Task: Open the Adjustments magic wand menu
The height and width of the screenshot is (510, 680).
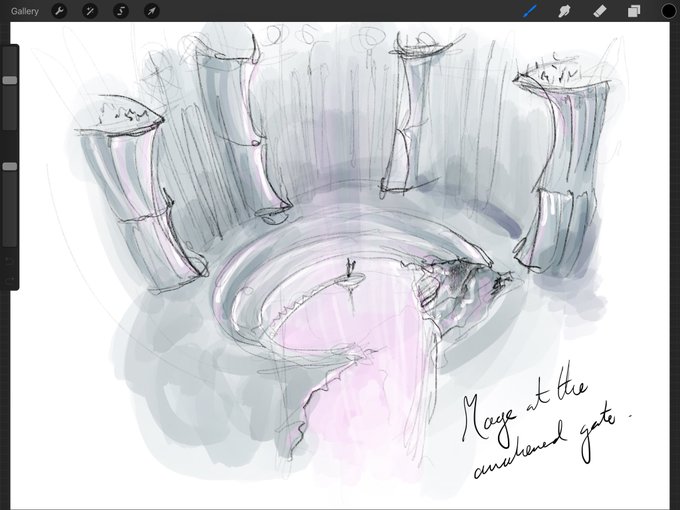Action: coord(90,11)
